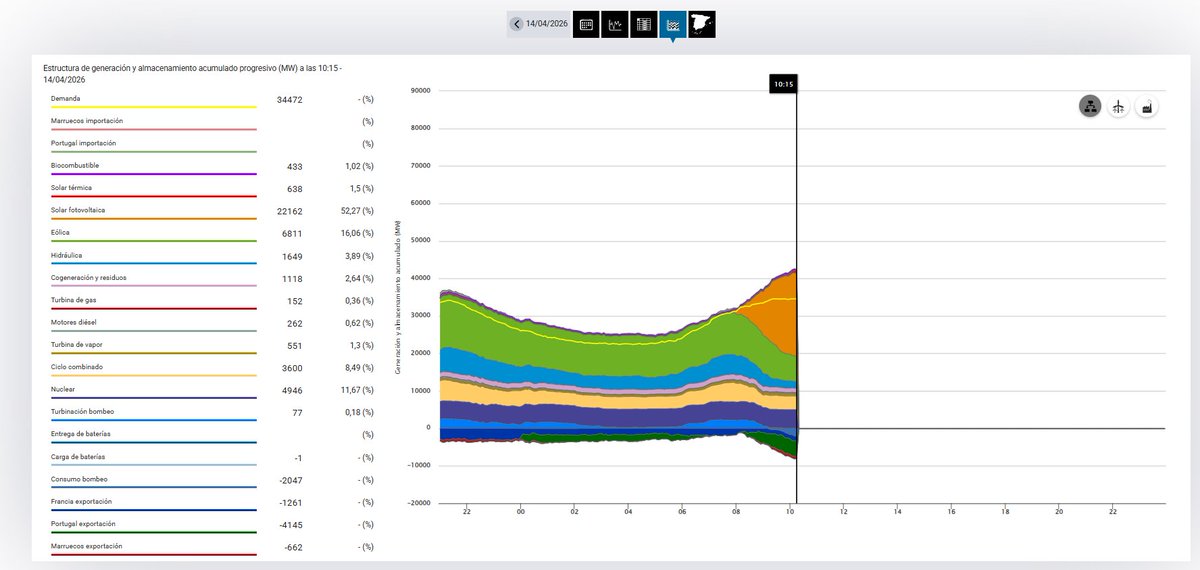
Task: Click the Turbina de gas legend label
Action: [73, 299]
